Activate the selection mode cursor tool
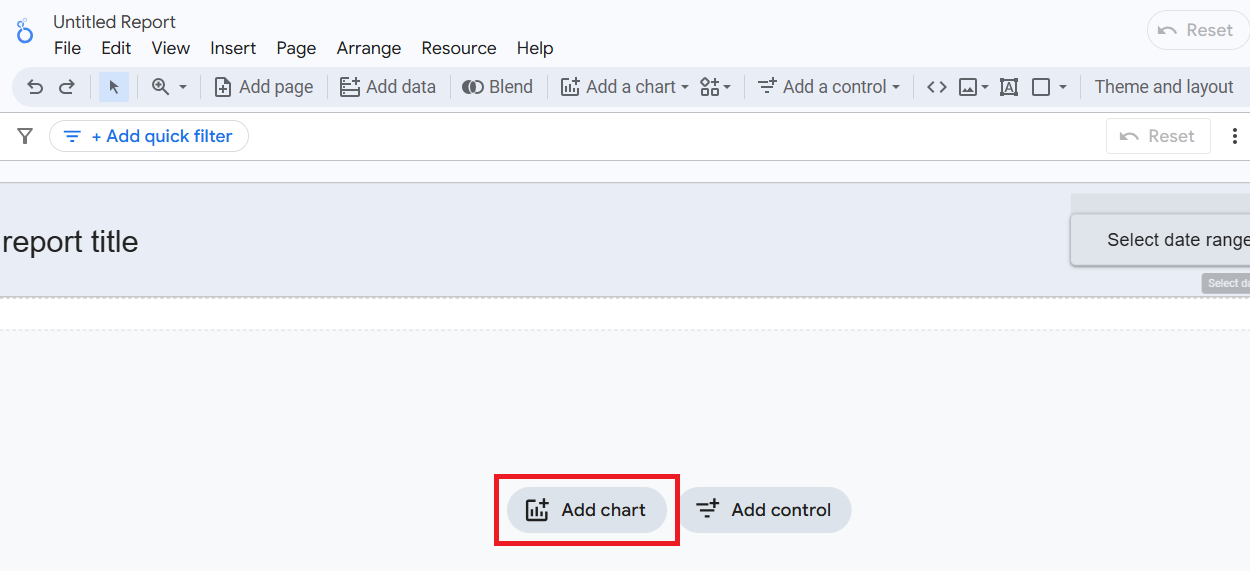Viewport: 1250px width, 571px height. pos(114,87)
